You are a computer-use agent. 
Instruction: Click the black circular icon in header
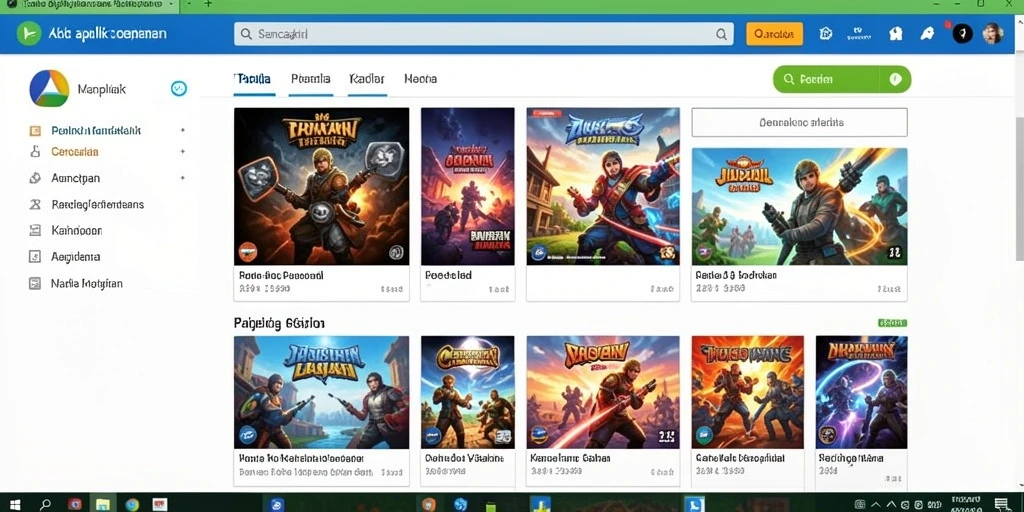[x=963, y=33]
